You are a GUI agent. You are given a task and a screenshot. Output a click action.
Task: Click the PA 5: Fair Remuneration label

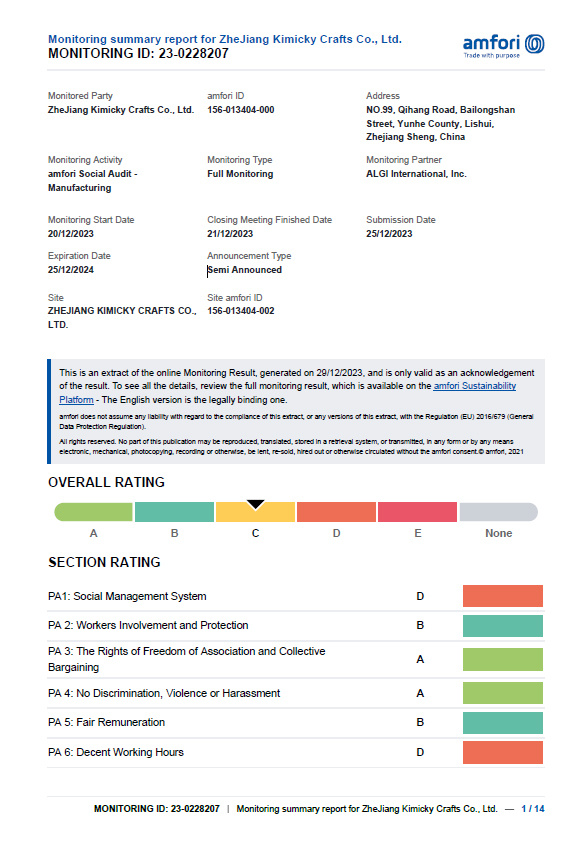coord(106,722)
